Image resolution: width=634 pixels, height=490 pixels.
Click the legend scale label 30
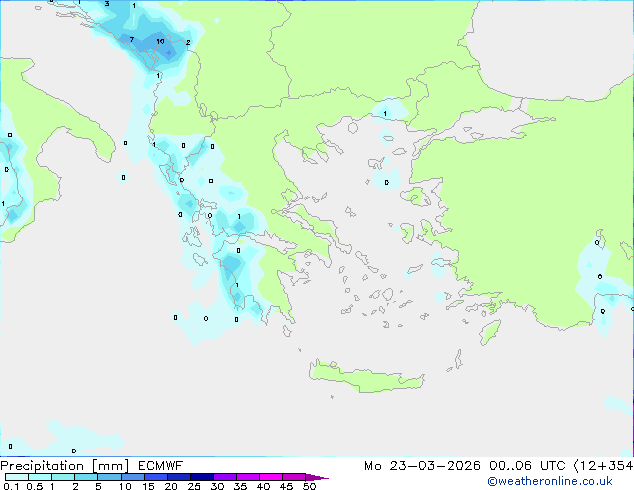pyautogui.click(x=217, y=486)
